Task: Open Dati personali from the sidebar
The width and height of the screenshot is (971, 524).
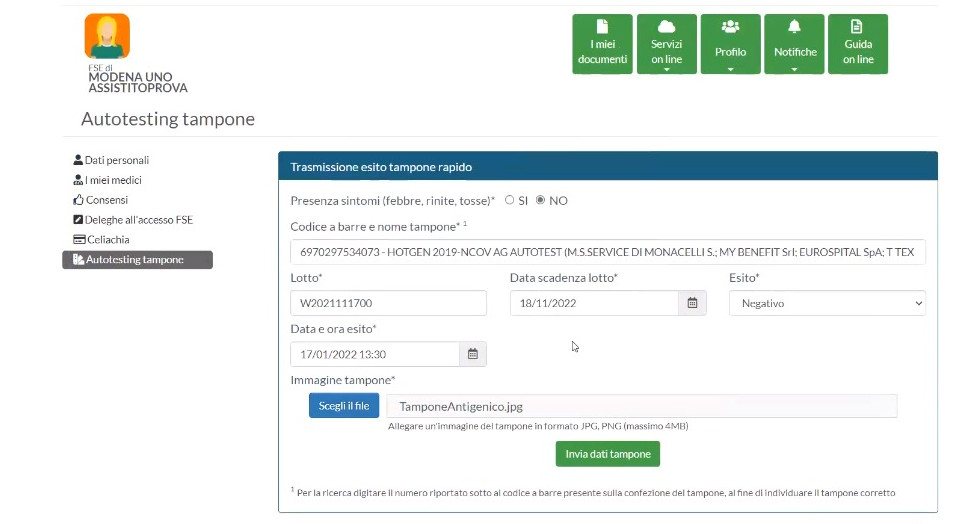Action: [x=116, y=160]
